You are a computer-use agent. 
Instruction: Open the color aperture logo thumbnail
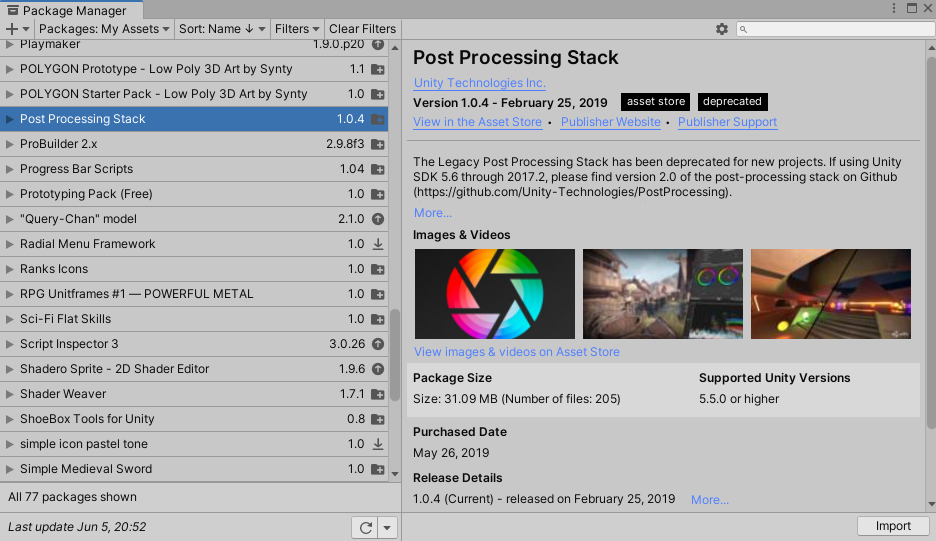[x=495, y=294]
